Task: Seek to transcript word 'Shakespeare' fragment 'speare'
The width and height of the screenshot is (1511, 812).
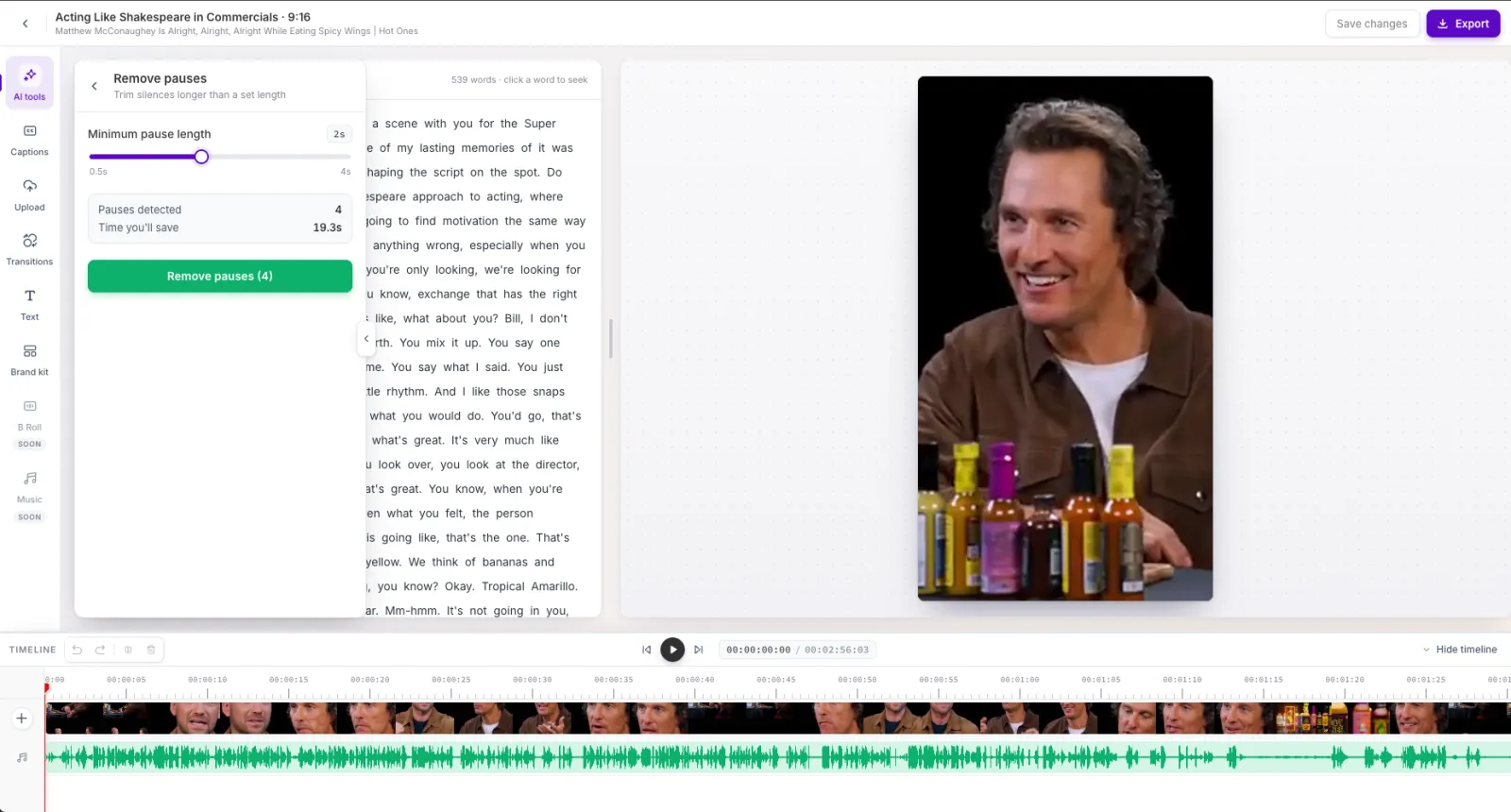Action: pos(385,197)
